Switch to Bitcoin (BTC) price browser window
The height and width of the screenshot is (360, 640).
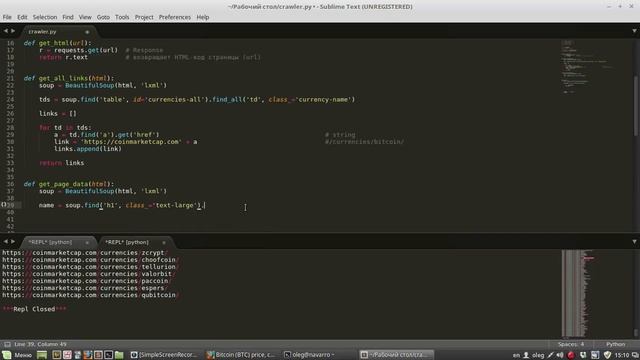click(x=240, y=355)
